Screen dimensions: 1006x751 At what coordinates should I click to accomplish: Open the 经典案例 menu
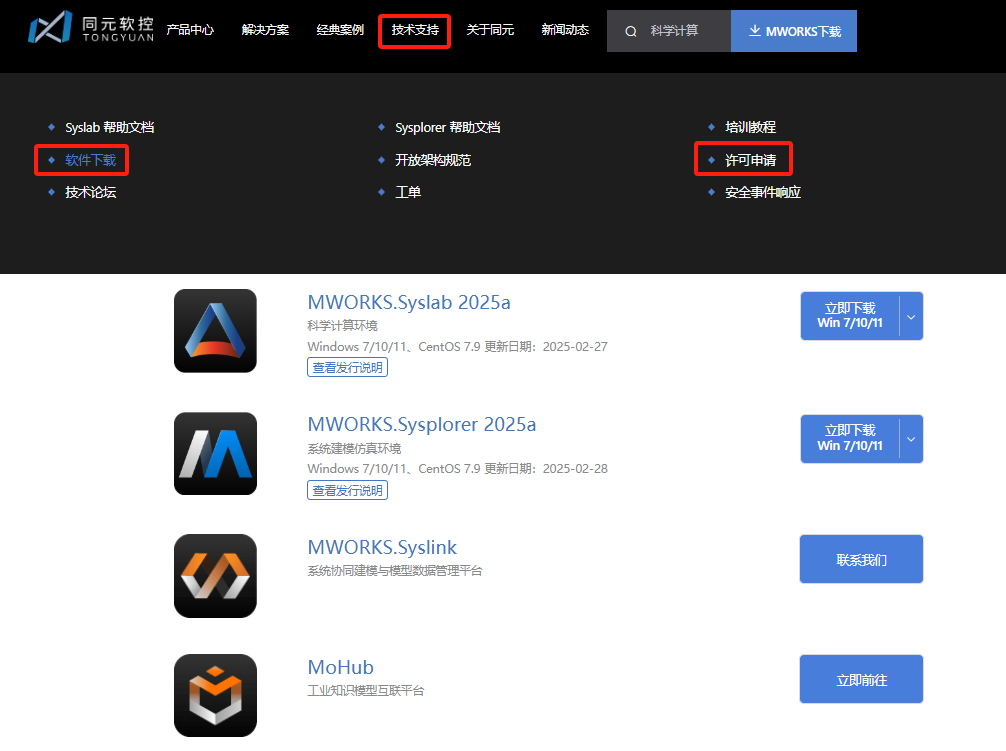[x=340, y=30]
